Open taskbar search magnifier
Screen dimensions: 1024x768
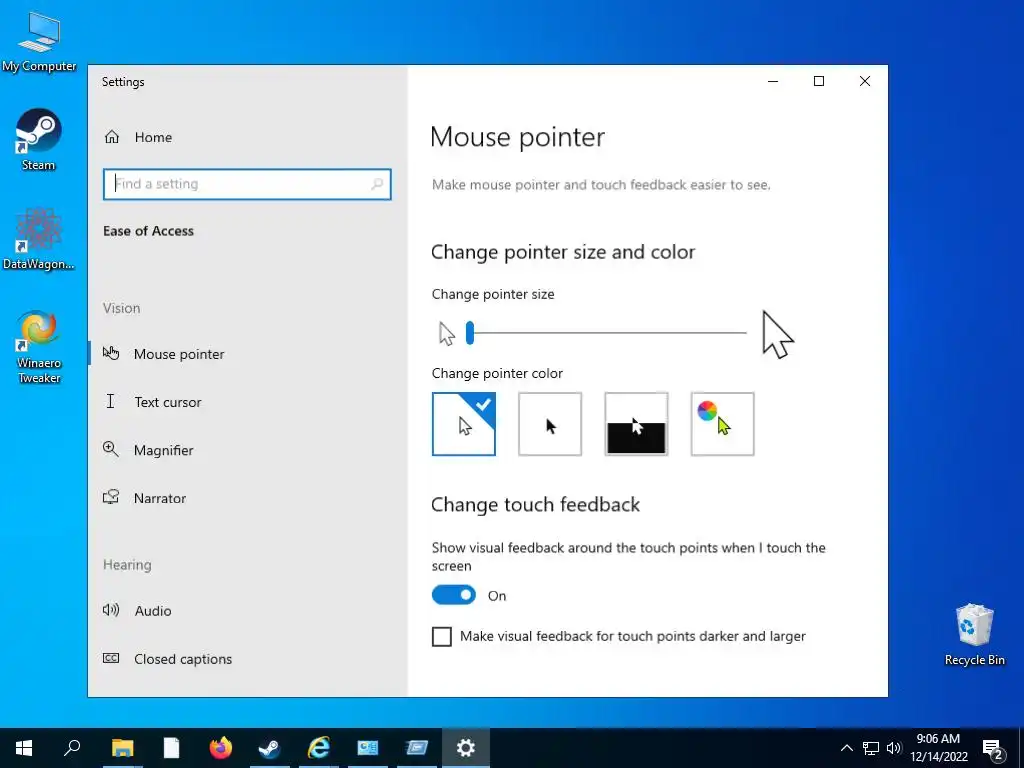pos(72,748)
